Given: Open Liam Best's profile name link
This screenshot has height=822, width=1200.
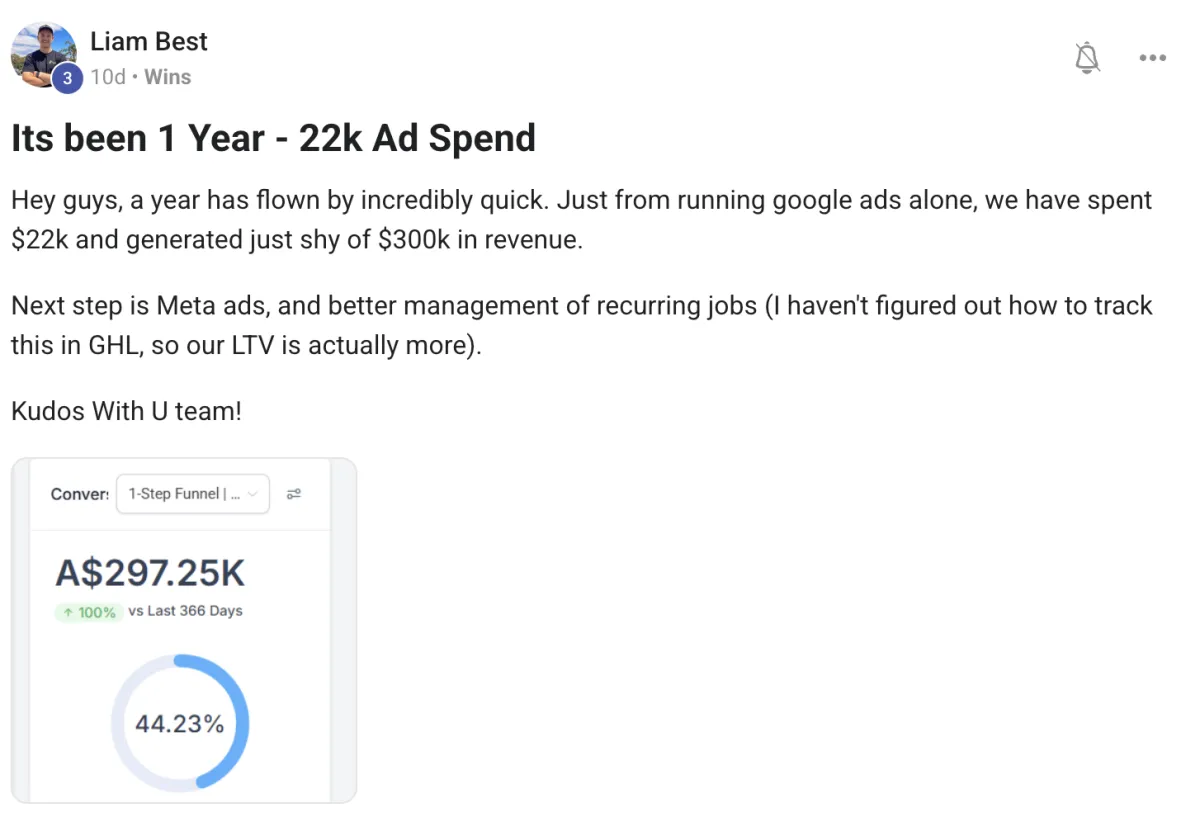Looking at the screenshot, I should pyautogui.click(x=149, y=42).
